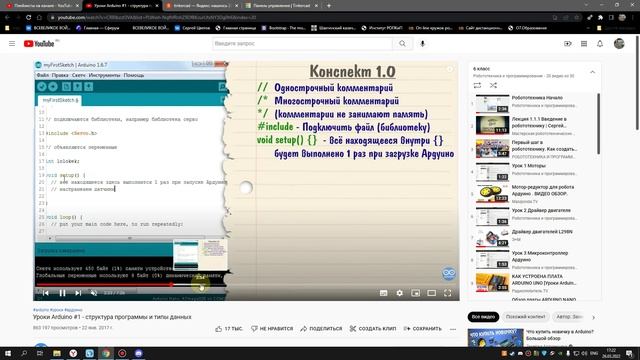Viewport: 640px width, 360px height.
Task: Go to YouTube home via logo
Action: point(39,44)
